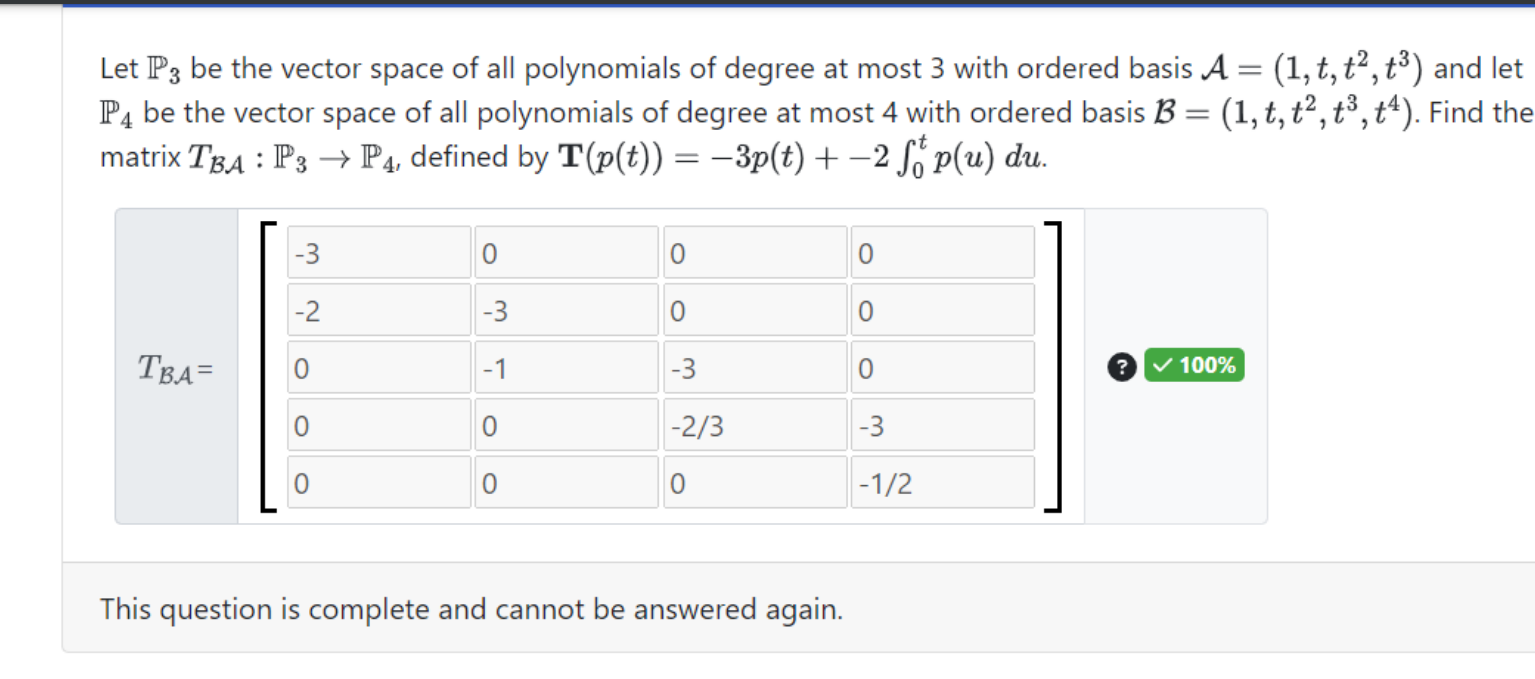Click the zero in the top-right matrix cell
Screen dimensions: 1535x679
click(941, 252)
